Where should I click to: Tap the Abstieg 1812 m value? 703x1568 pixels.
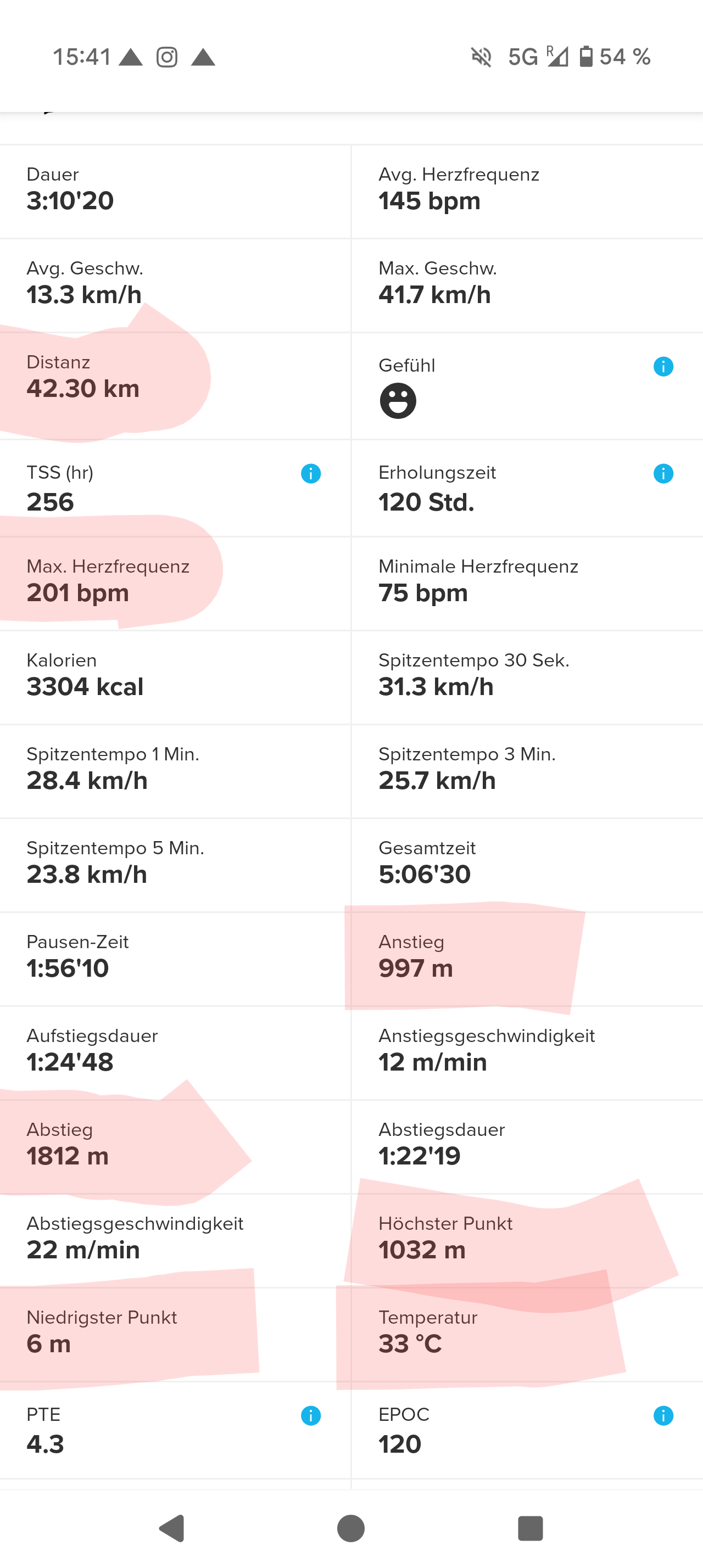68,1155
